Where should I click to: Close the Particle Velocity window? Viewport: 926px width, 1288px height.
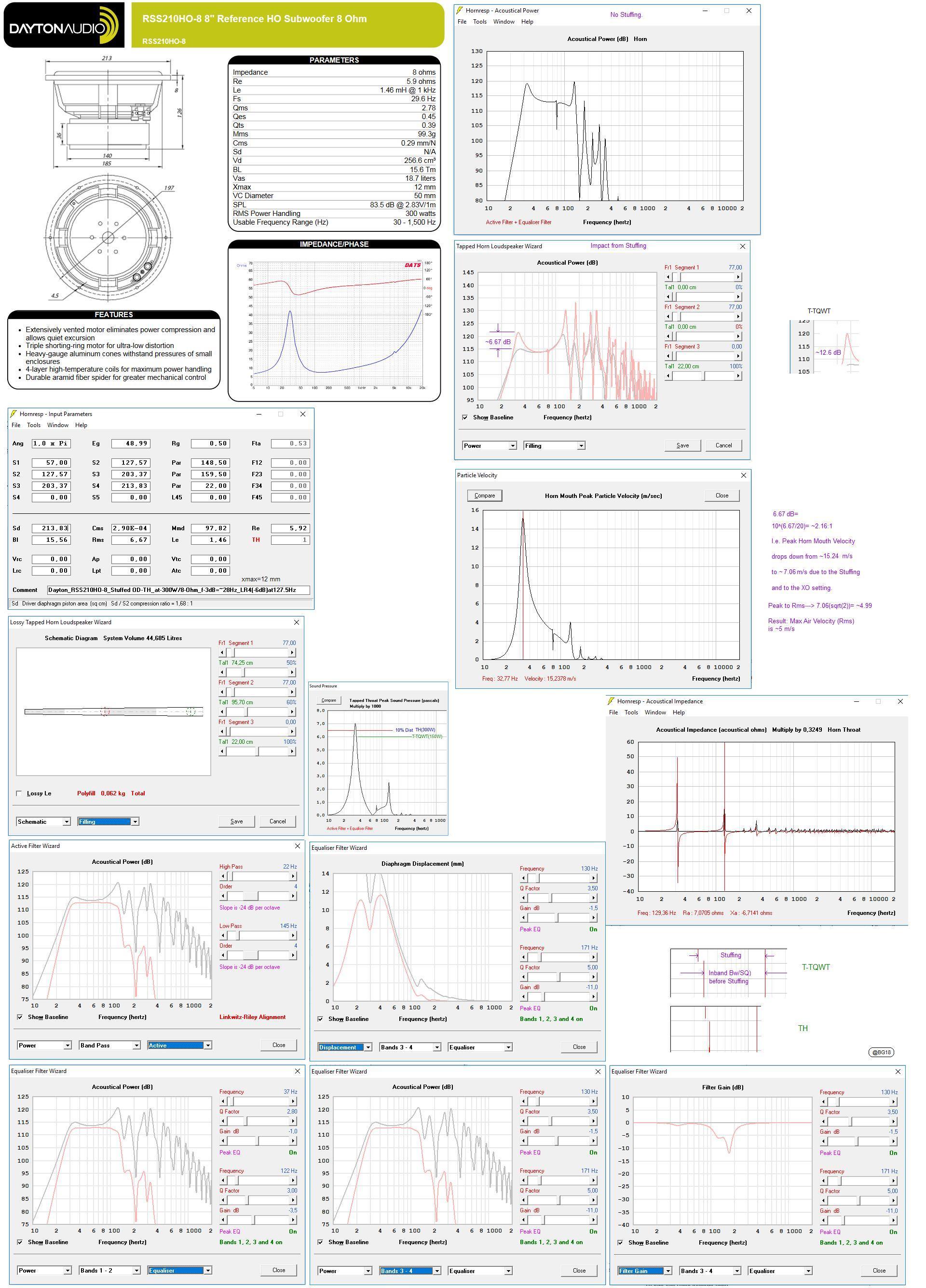tap(744, 475)
